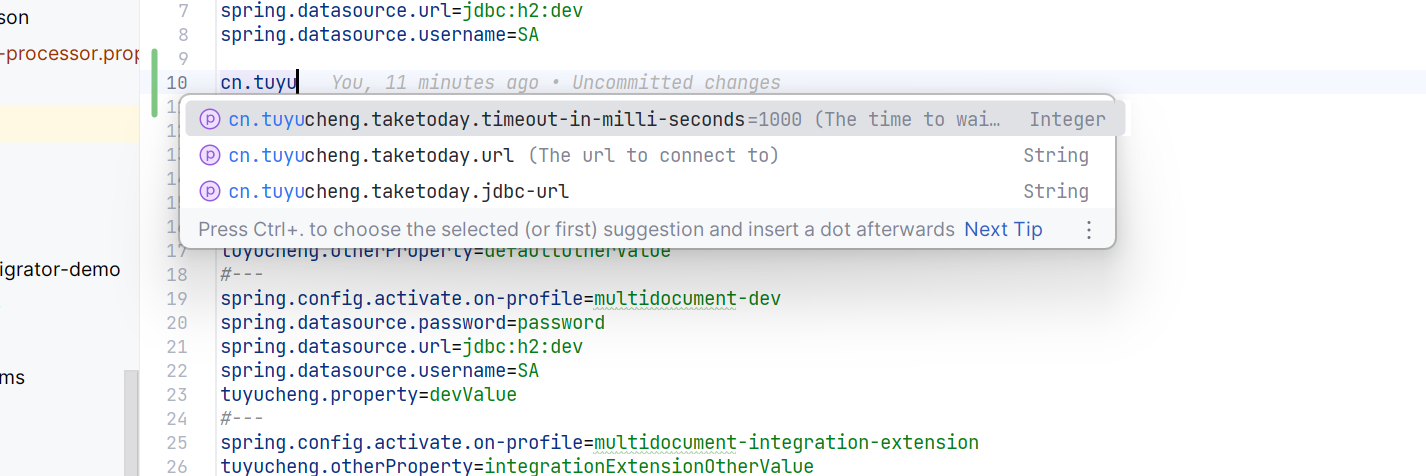Click line number 23 in the gutter

[176, 395]
